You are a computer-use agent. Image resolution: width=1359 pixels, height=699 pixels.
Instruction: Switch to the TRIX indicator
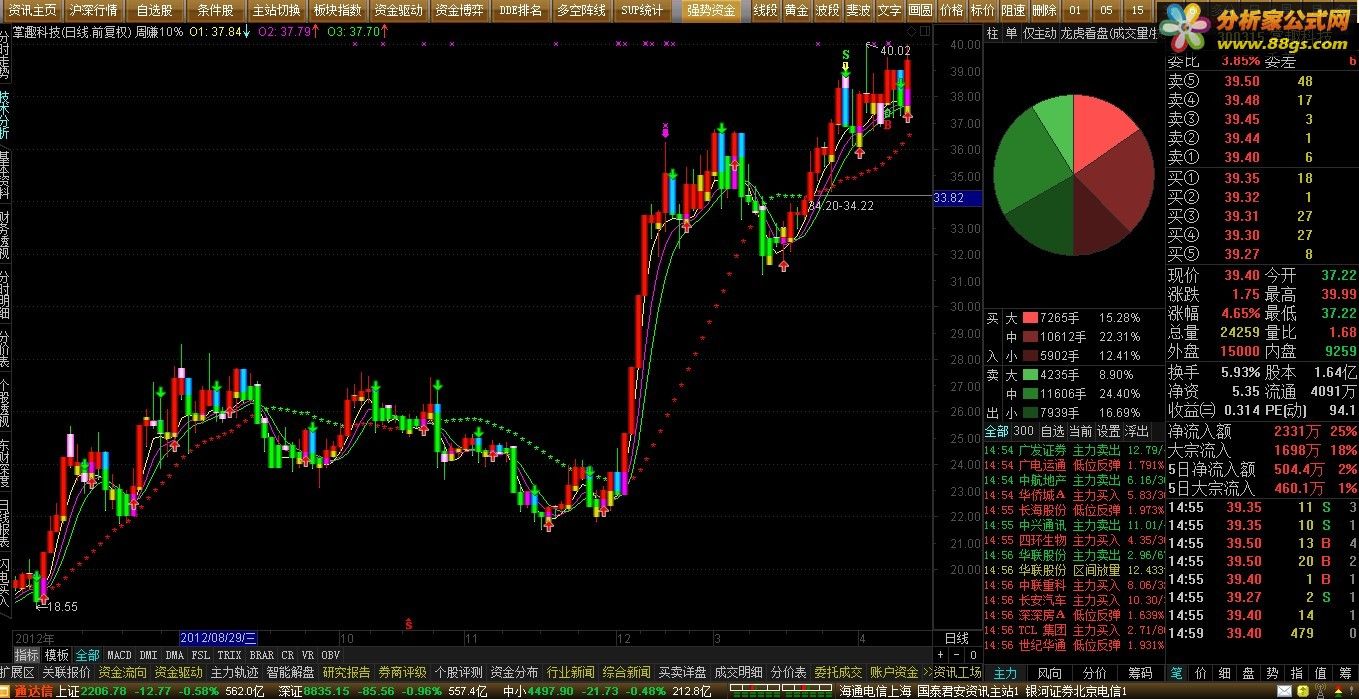230,655
